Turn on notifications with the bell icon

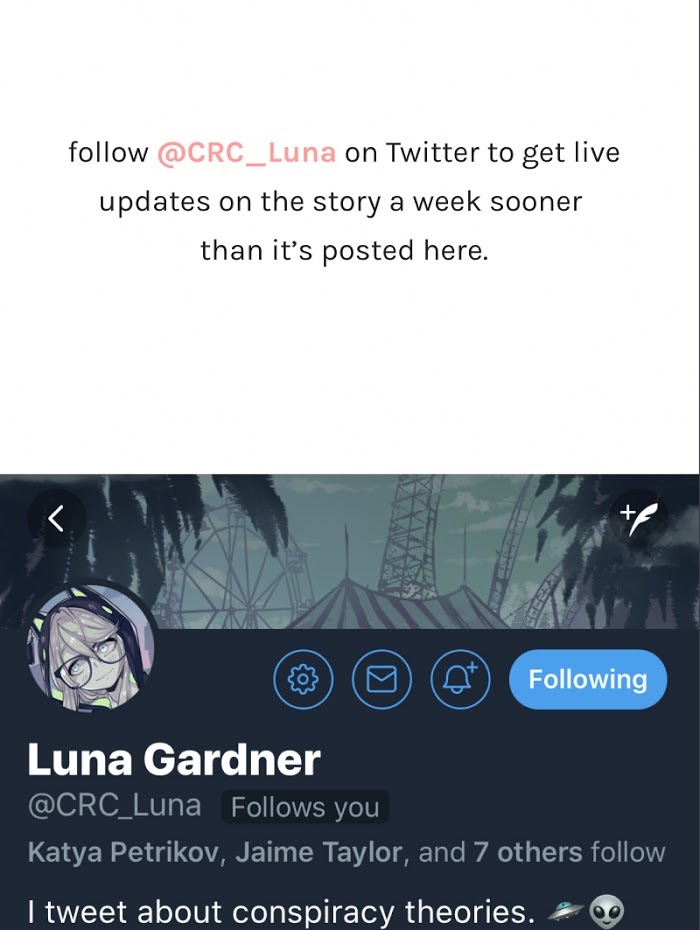[460, 679]
